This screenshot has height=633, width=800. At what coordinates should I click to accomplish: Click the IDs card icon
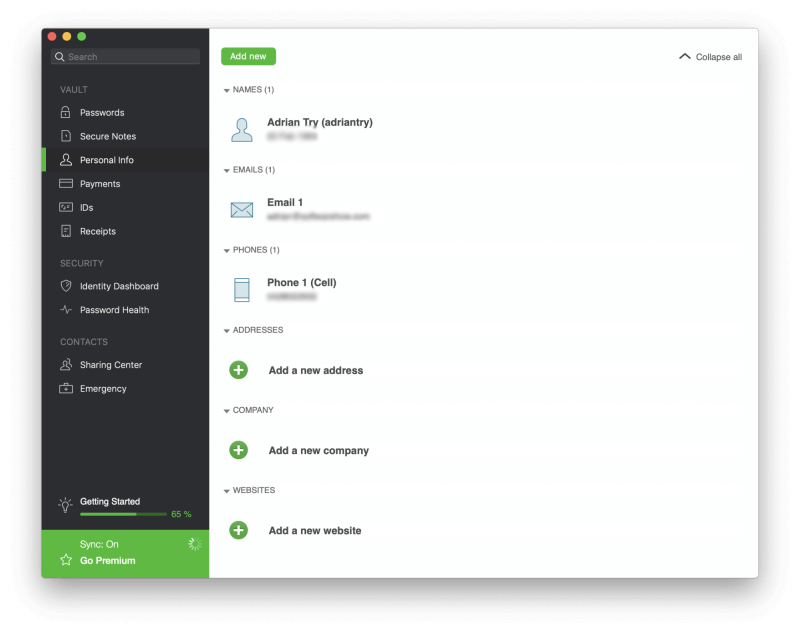point(65,207)
